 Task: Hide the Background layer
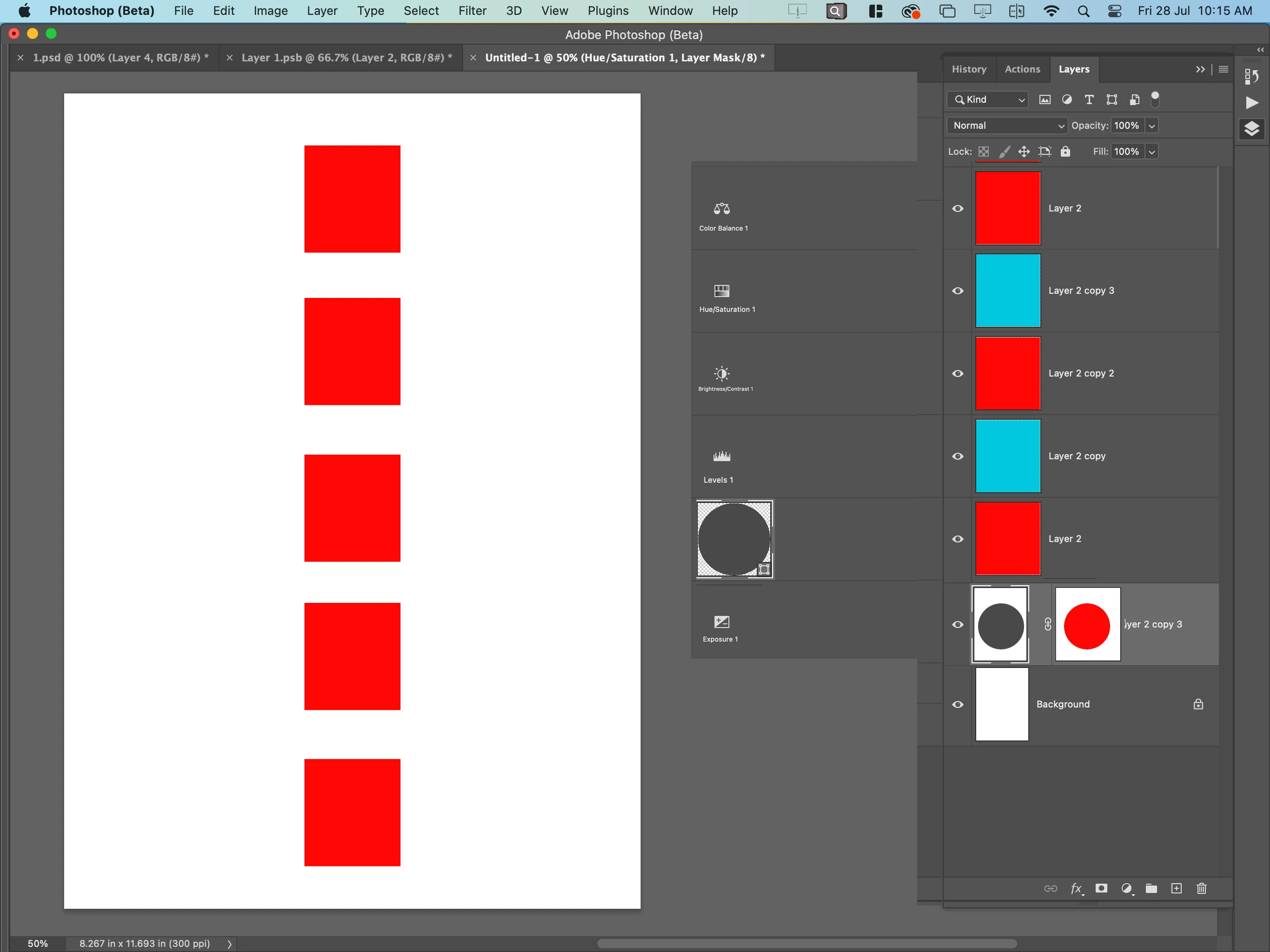click(x=958, y=705)
